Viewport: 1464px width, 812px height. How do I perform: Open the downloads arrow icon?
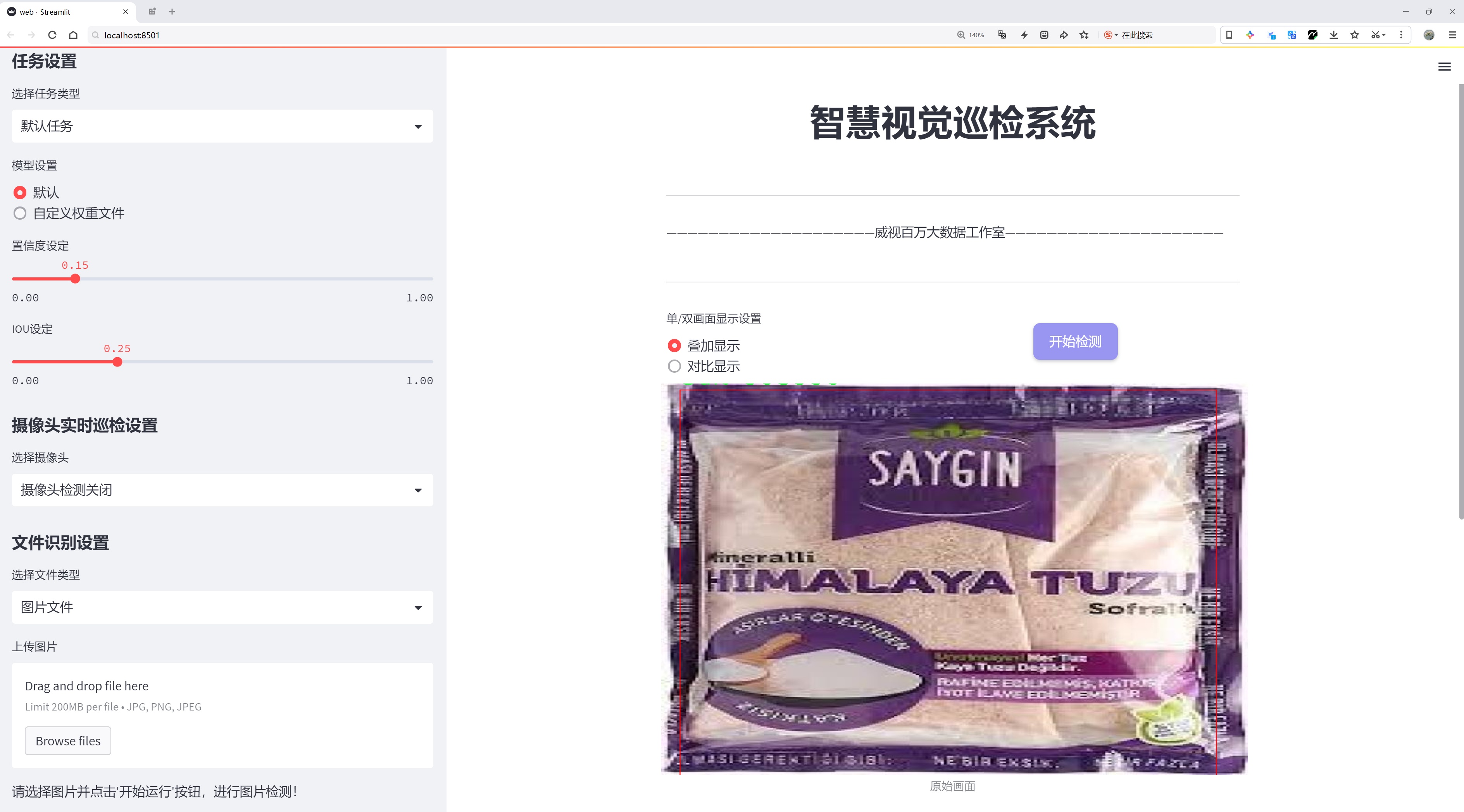pos(1334,35)
